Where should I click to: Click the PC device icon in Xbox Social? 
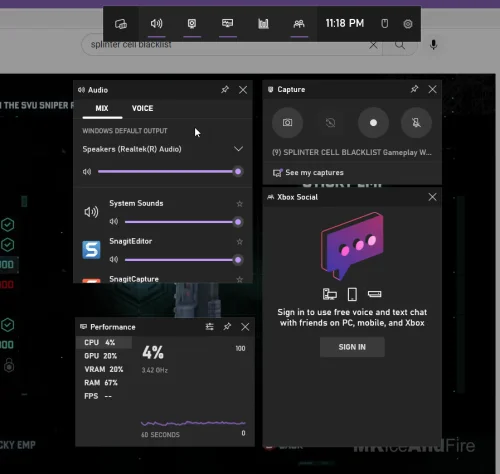click(x=330, y=294)
